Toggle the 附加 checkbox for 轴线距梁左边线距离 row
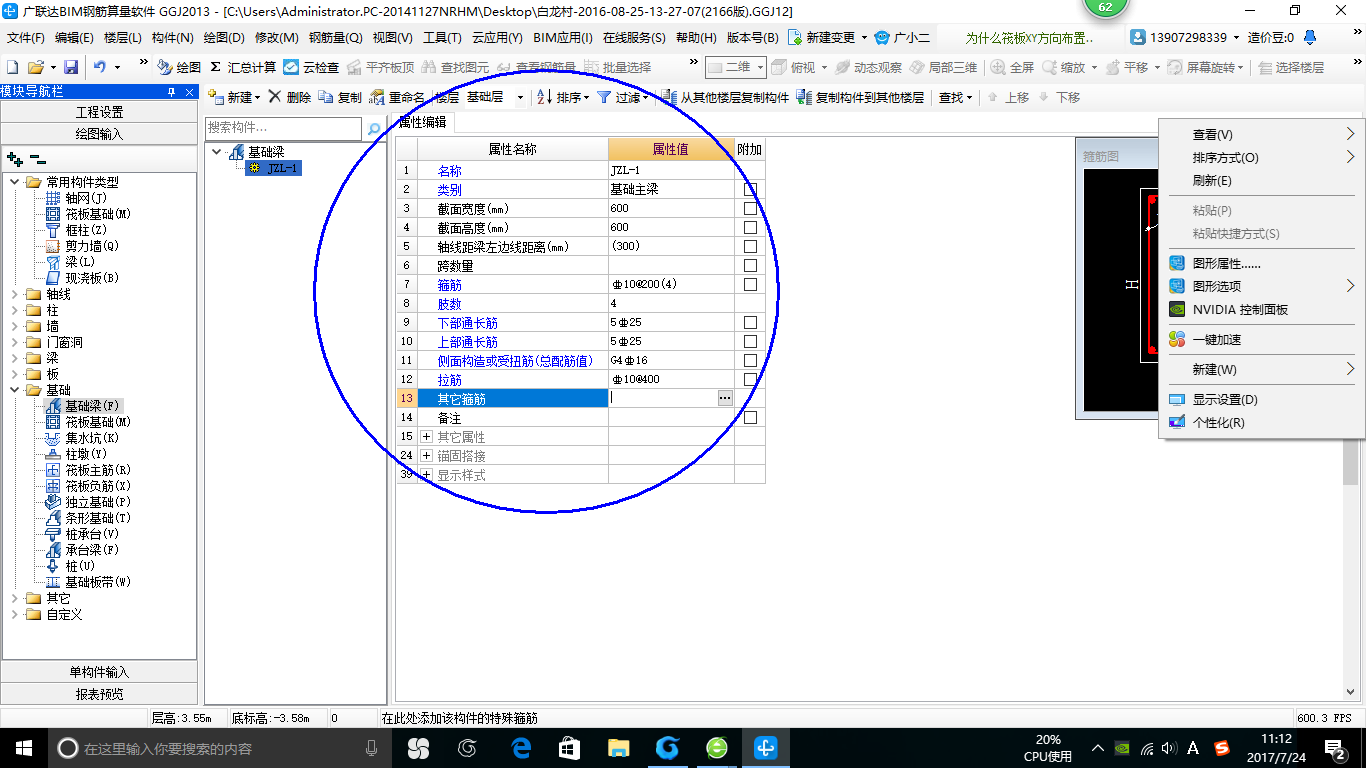1366x768 pixels. 750,246
